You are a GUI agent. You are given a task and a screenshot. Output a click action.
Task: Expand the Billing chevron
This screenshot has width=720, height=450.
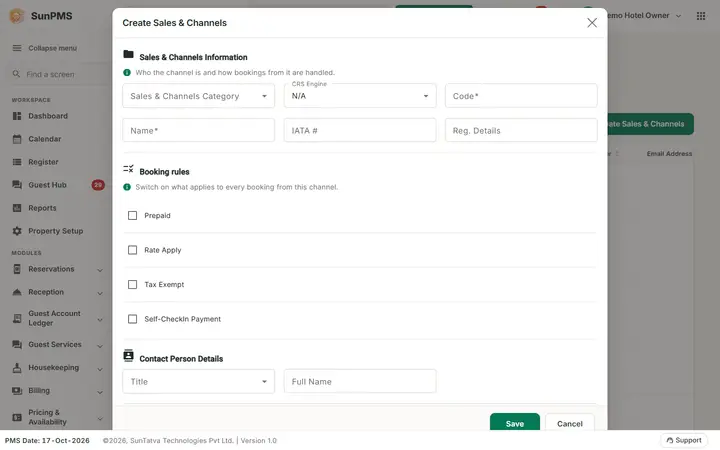point(100,392)
